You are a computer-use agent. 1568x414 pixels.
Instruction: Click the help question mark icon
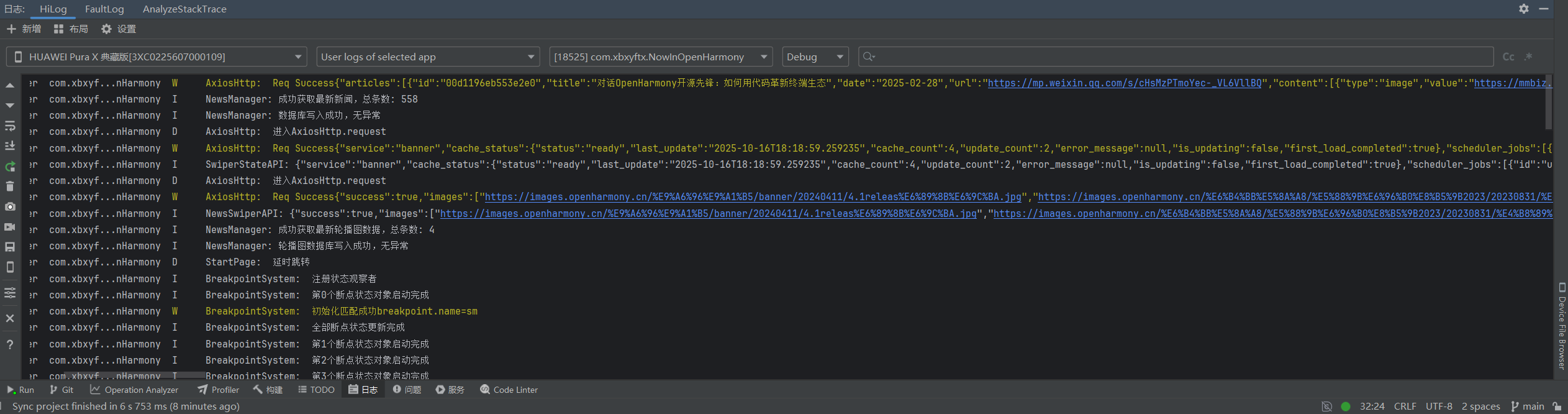click(x=10, y=344)
